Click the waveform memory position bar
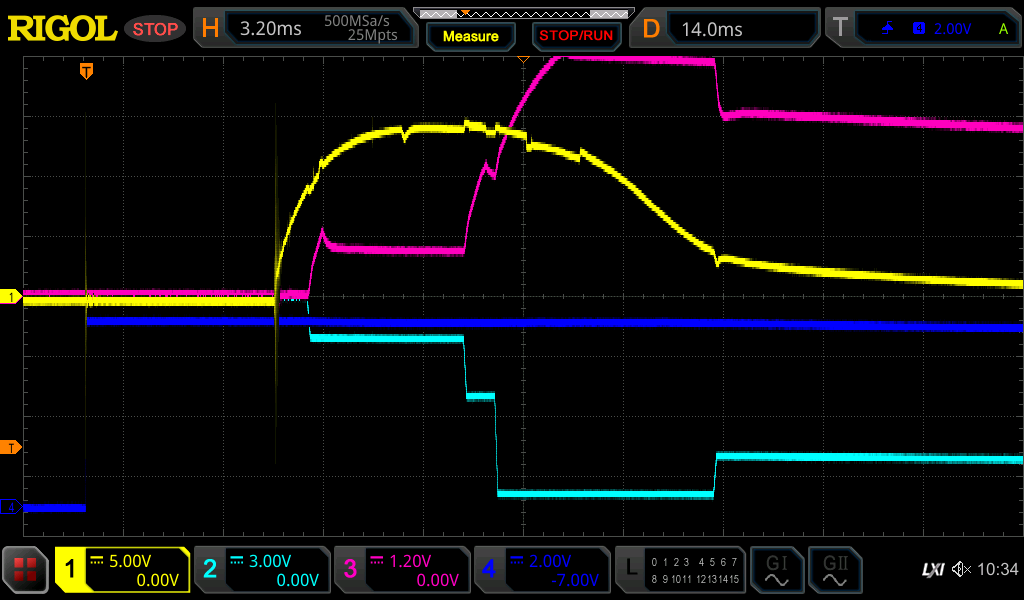Screen dimensions: 1024x600 tap(520, 13)
